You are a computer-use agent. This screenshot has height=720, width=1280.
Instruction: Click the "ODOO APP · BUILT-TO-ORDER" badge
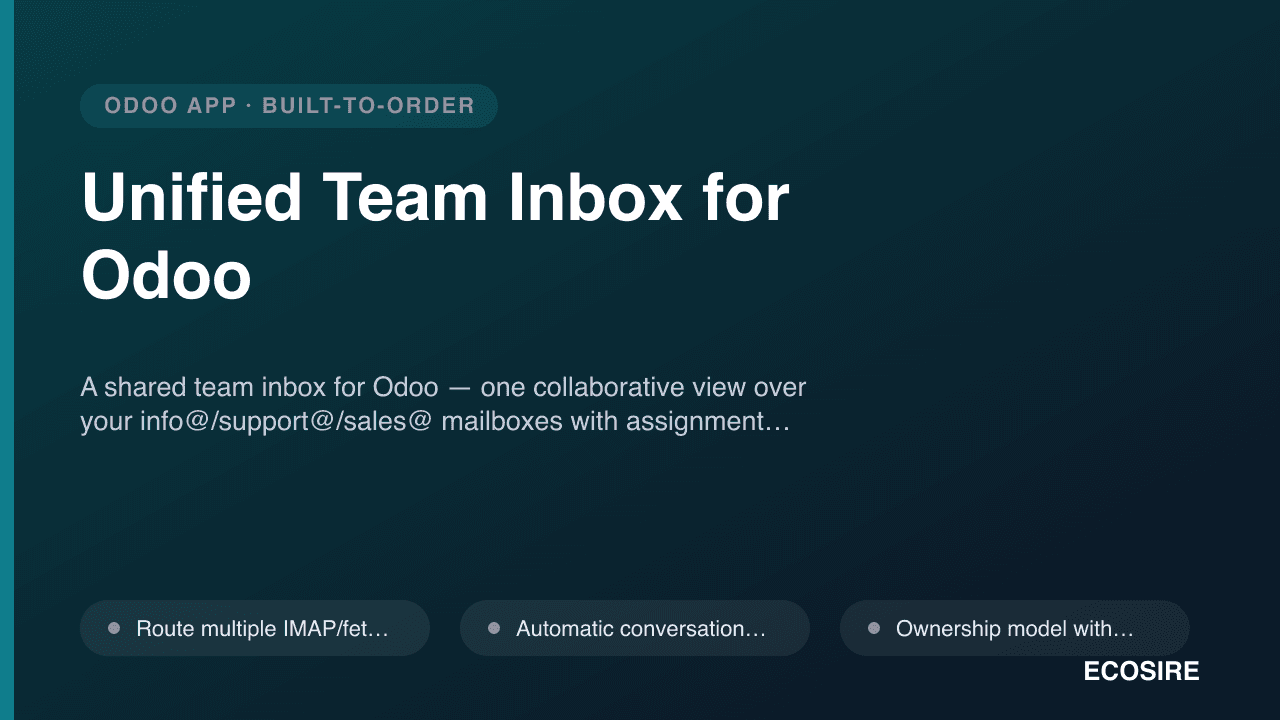pos(289,106)
